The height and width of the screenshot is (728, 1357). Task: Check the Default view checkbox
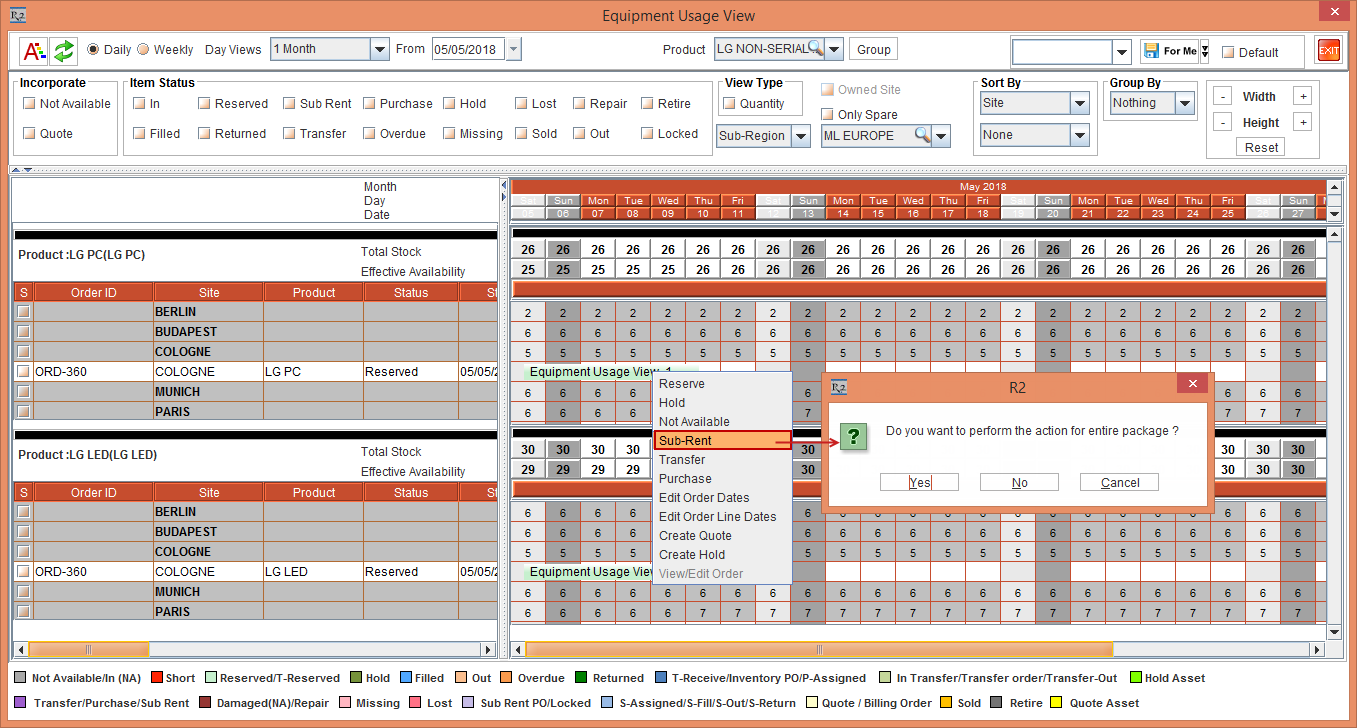(x=1228, y=52)
